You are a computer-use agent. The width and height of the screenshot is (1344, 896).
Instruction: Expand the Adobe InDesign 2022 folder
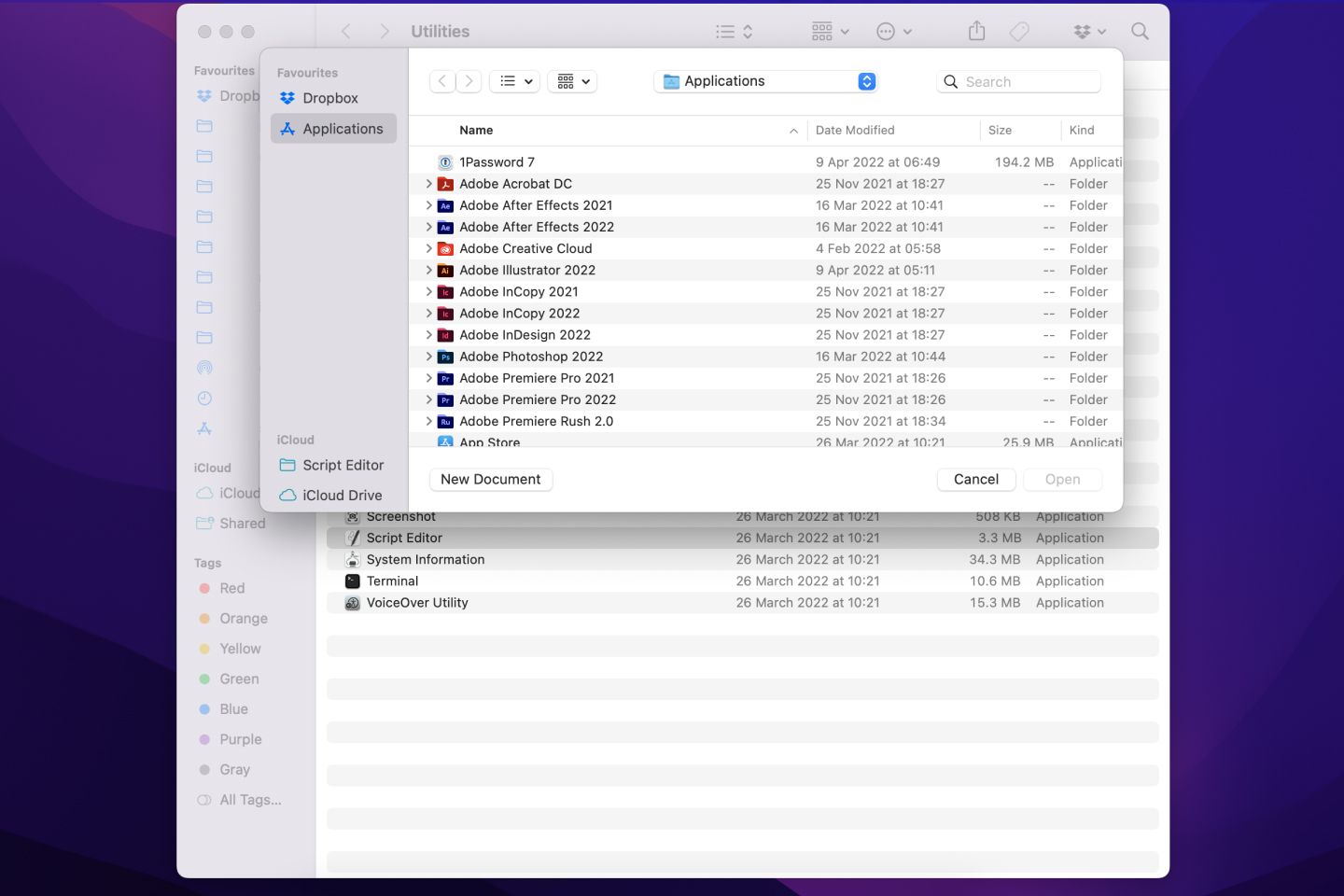coord(428,335)
